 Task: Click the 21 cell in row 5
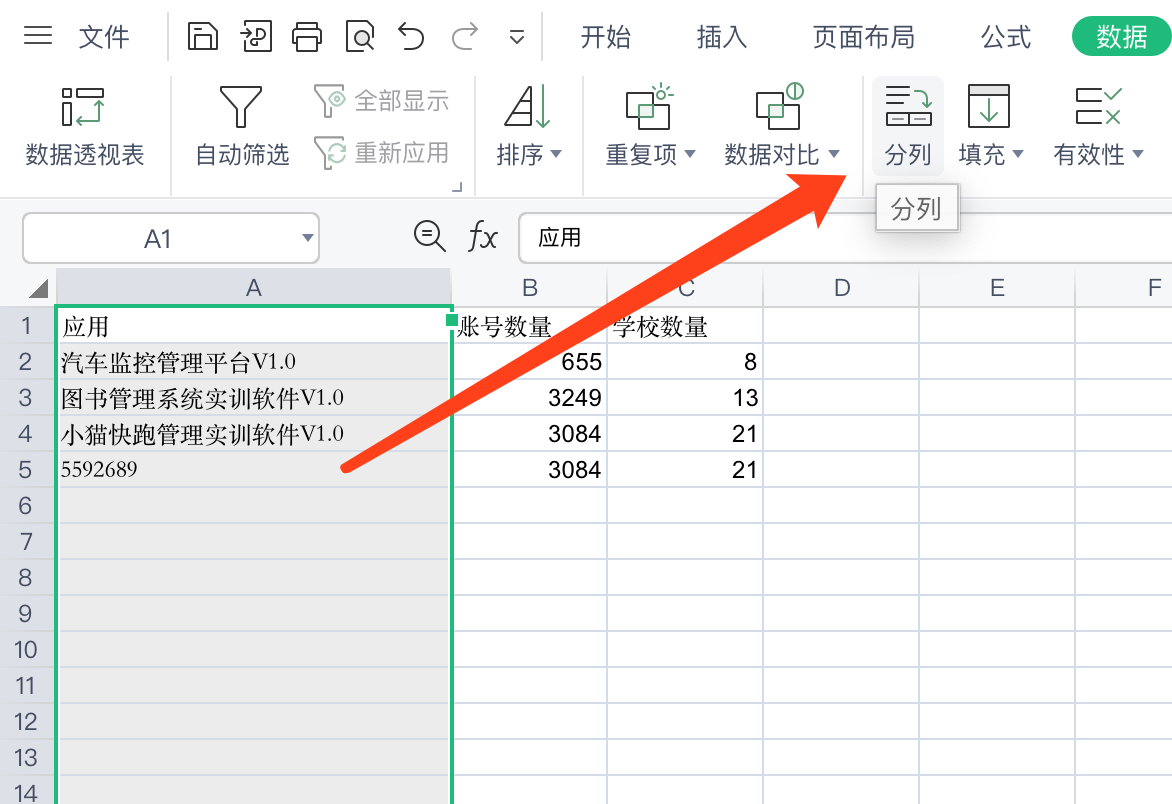click(685, 469)
